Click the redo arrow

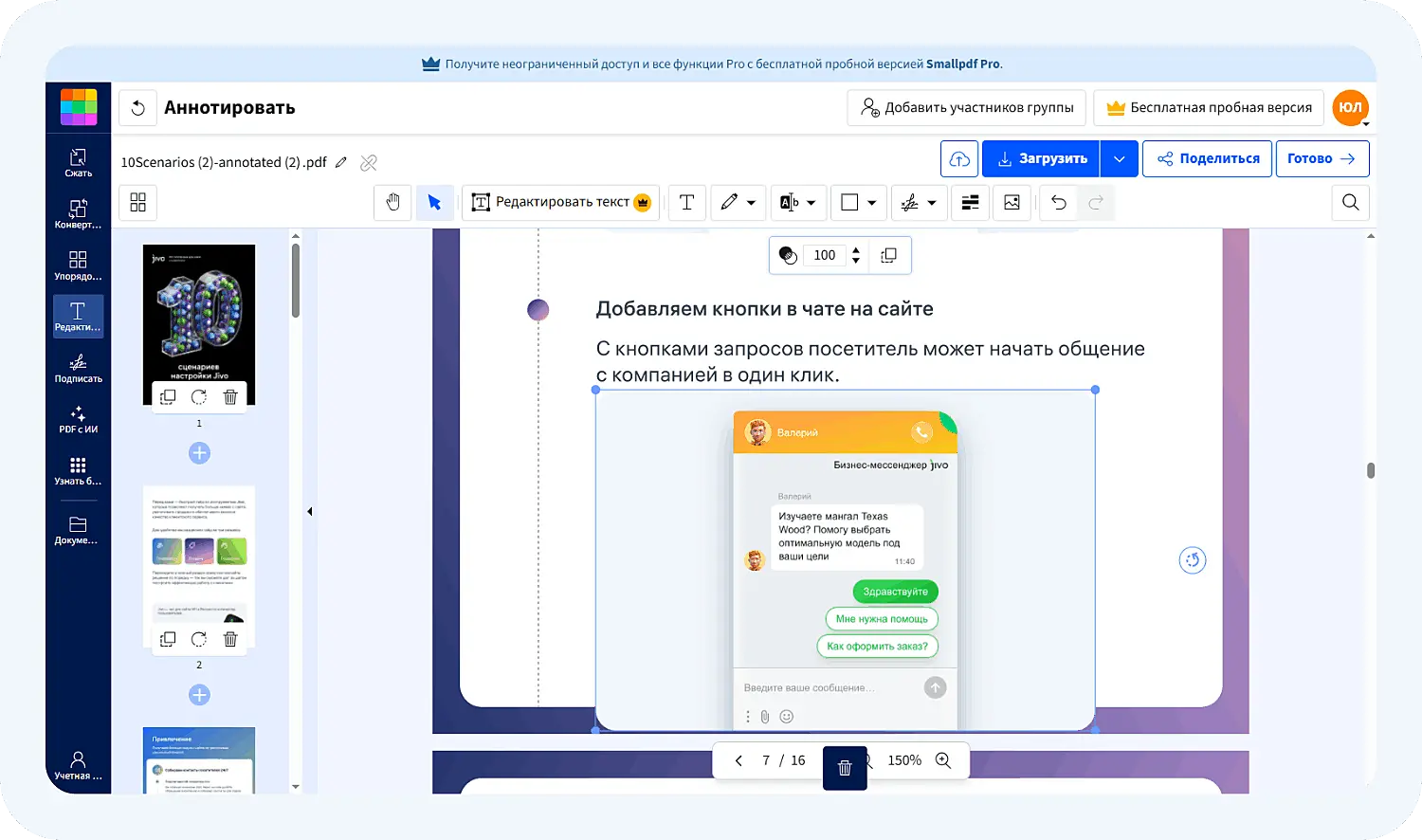coord(1096,202)
